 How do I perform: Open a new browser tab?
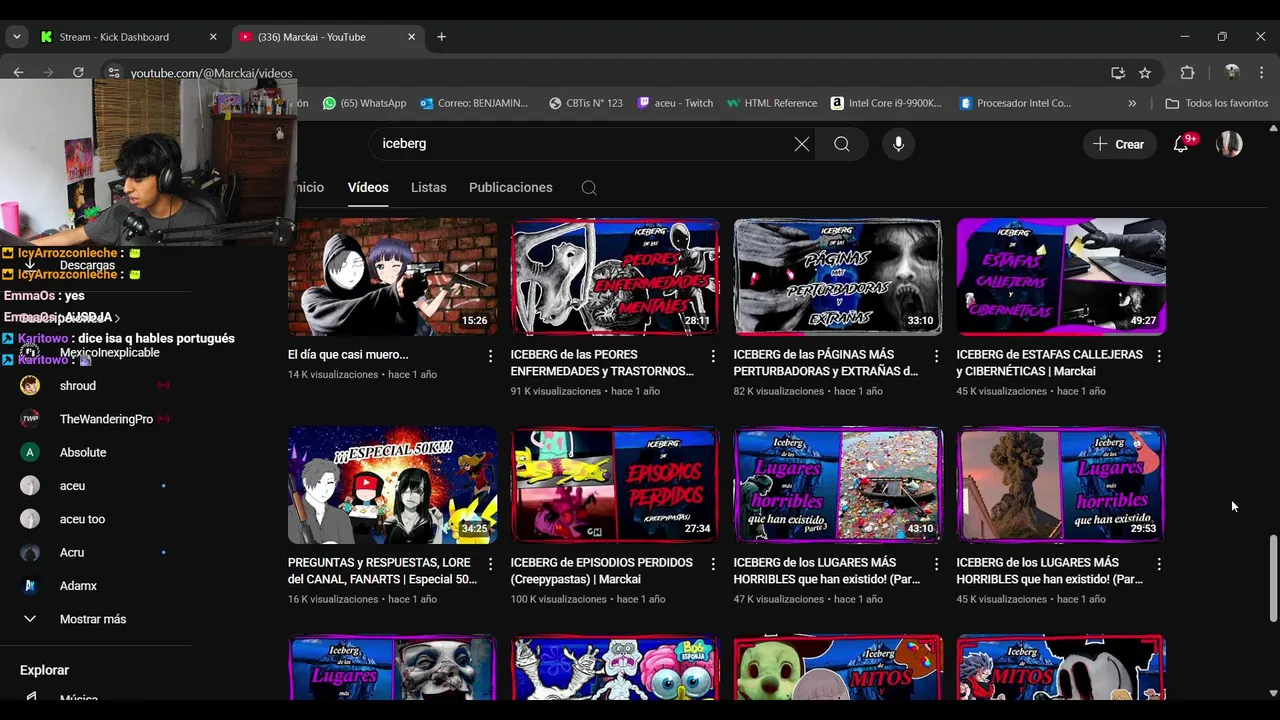tap(441, 37)
